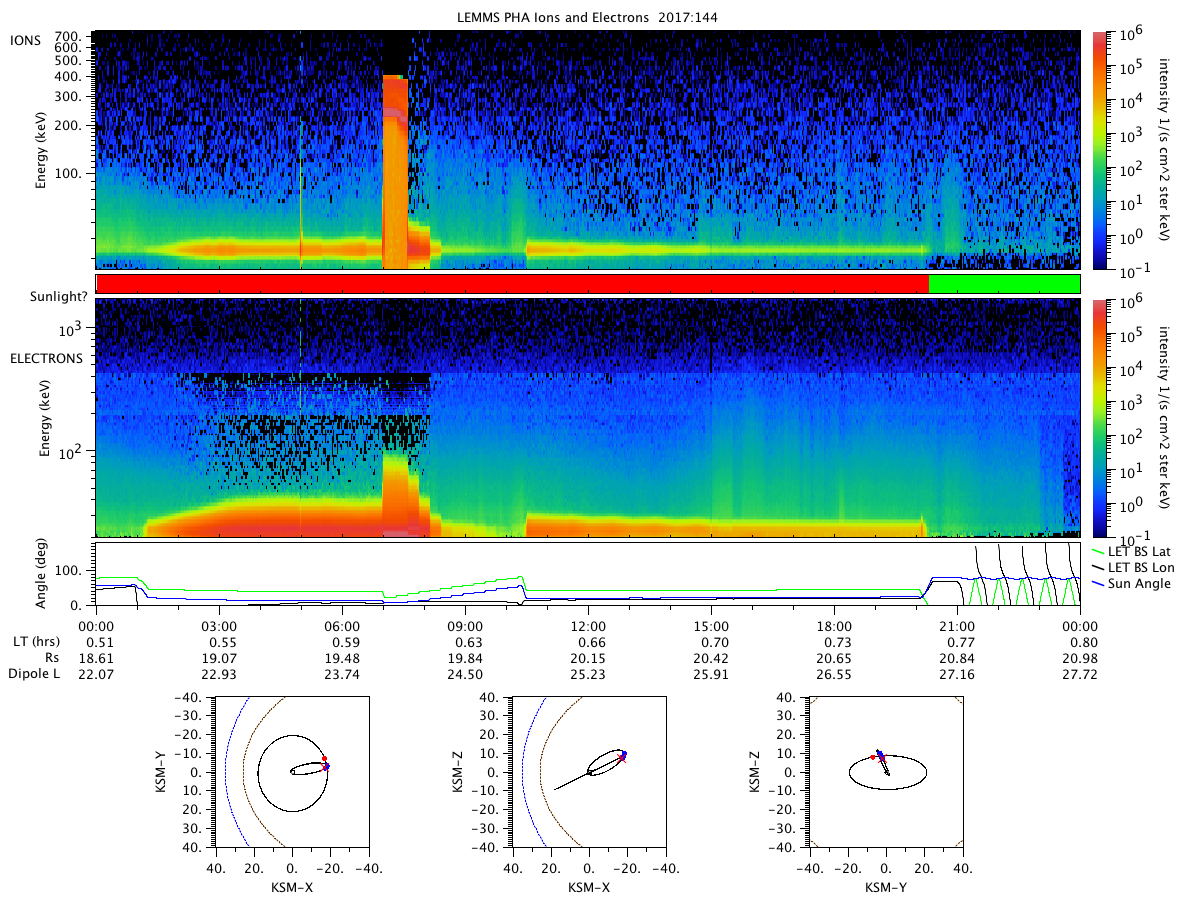Click the IONS panel label
This screenshot has height=900, width=1200.
pyautogui.click(x=25, y=39)
